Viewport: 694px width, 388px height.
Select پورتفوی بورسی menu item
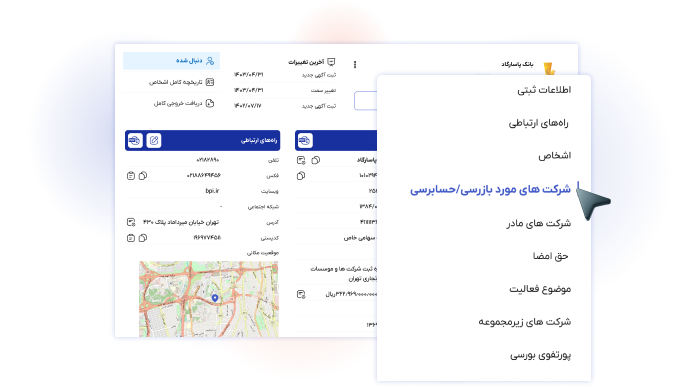coord(540,355)
